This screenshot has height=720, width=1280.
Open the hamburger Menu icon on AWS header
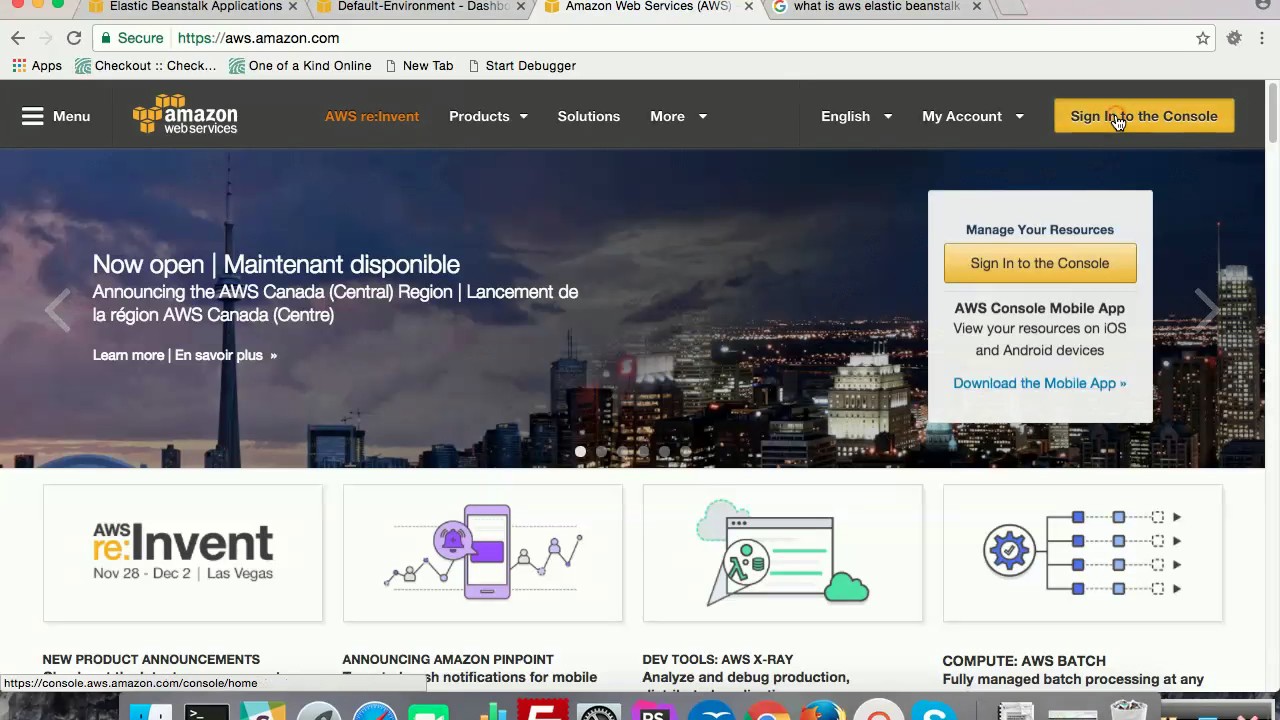(33, 116)
